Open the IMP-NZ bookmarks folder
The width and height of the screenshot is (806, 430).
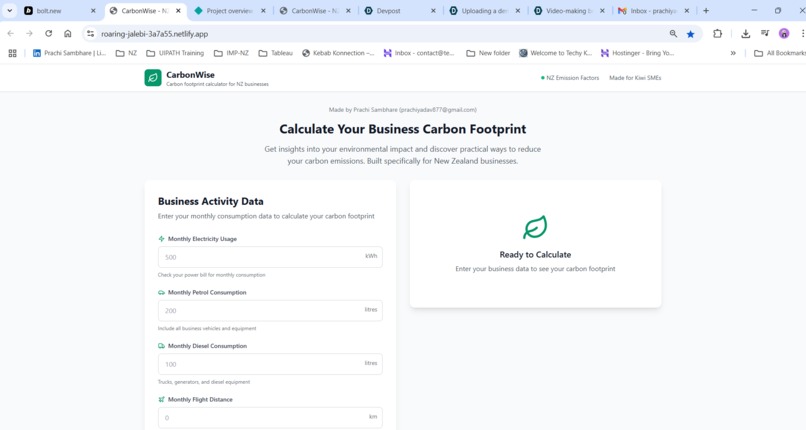[231, 53]
